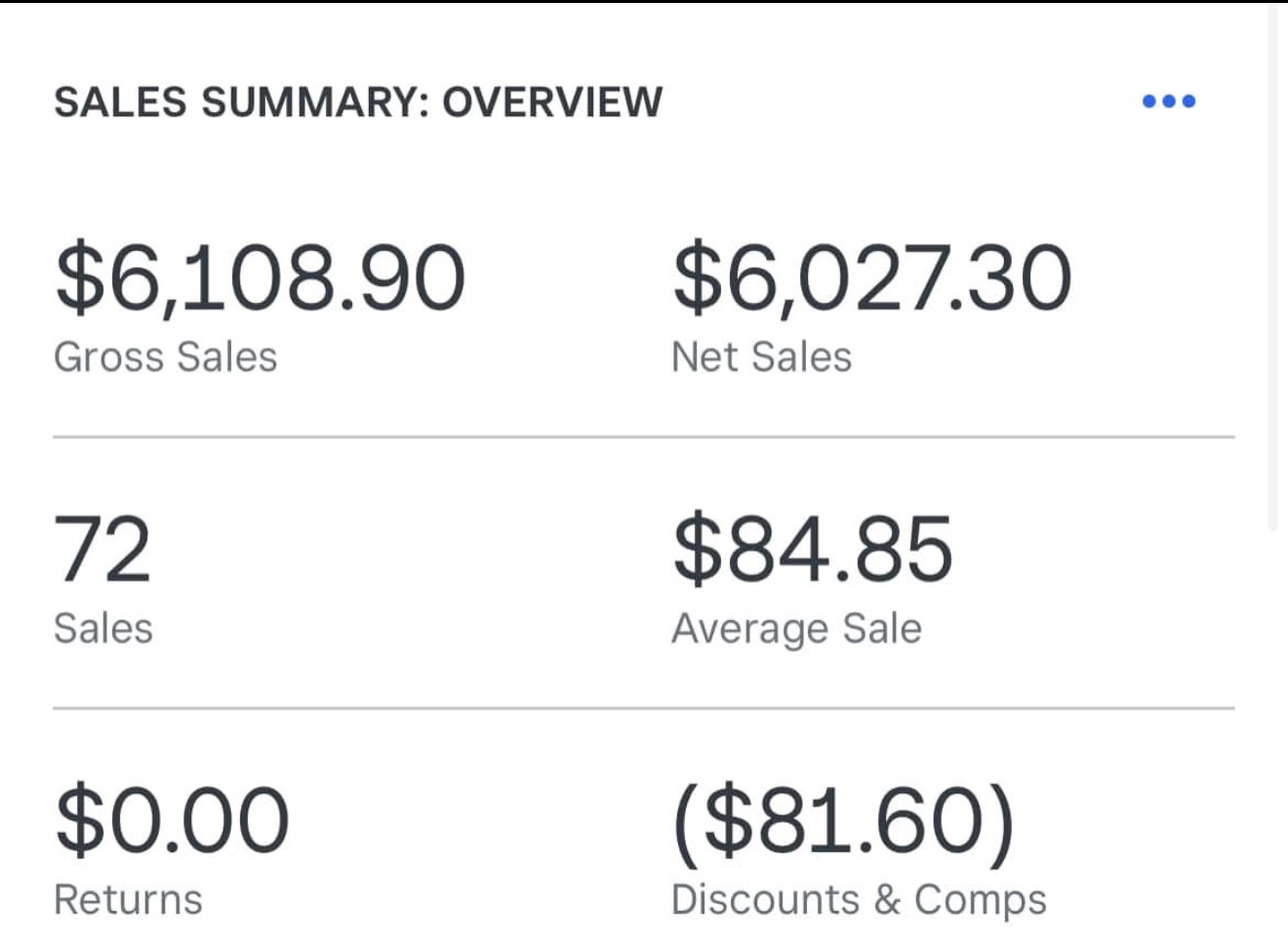
Task: Select the ($81.60) discounts amount
Action: pyautogui.click(x=843, y=819)
